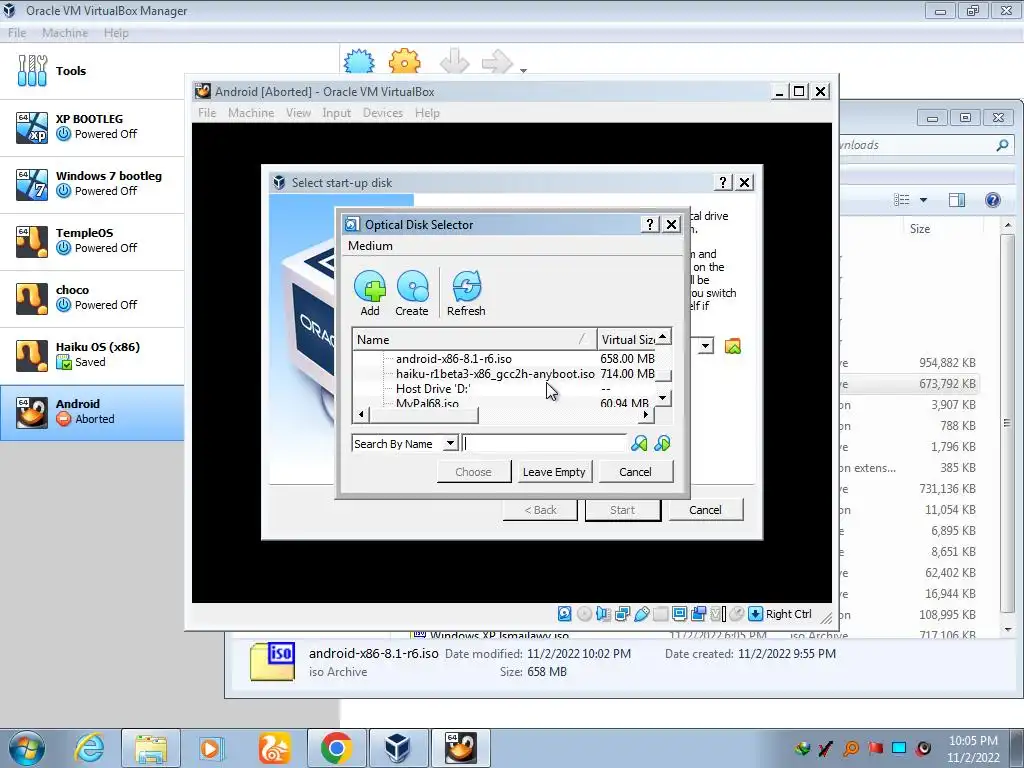Viewport: 1024px width, 768px height.
Task: Click the second search icon beside the search field
Action: [x=662, y=444]
